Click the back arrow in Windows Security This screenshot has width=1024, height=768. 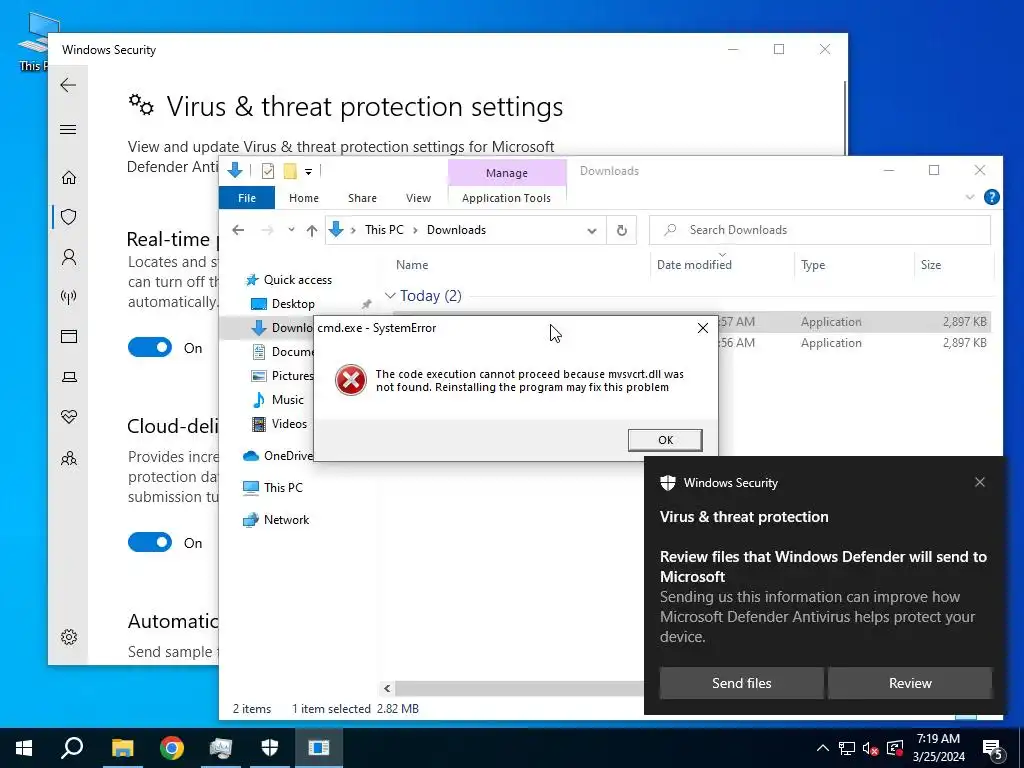pos(68,85)
